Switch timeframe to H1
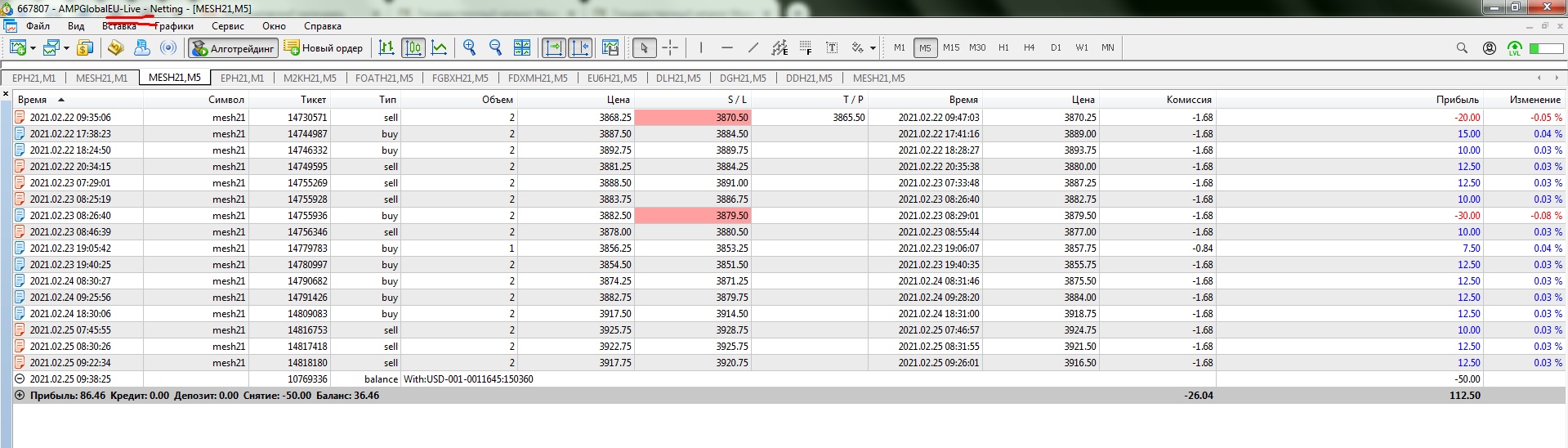 1003,48
